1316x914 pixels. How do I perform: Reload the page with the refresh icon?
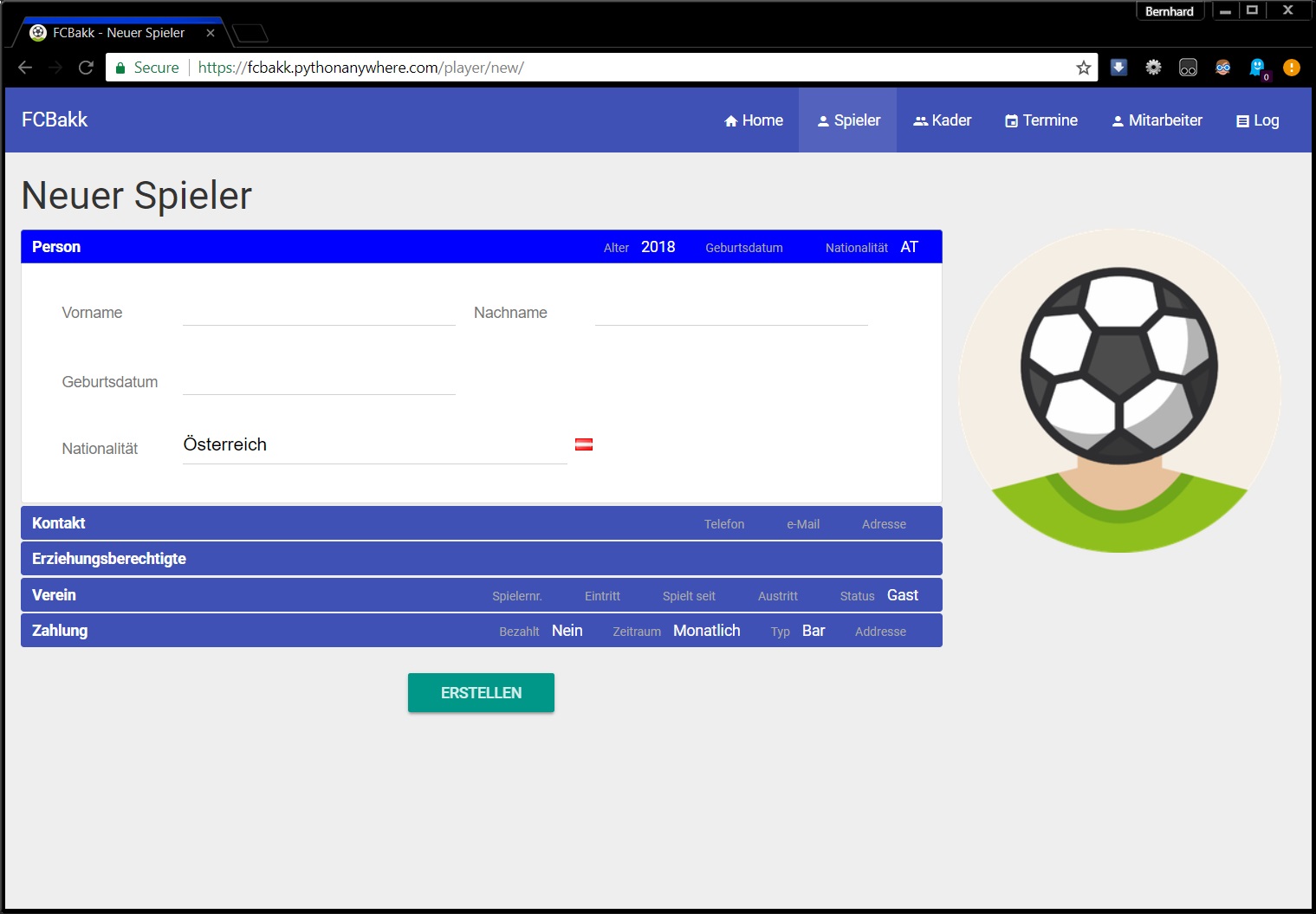coord(86,68)
